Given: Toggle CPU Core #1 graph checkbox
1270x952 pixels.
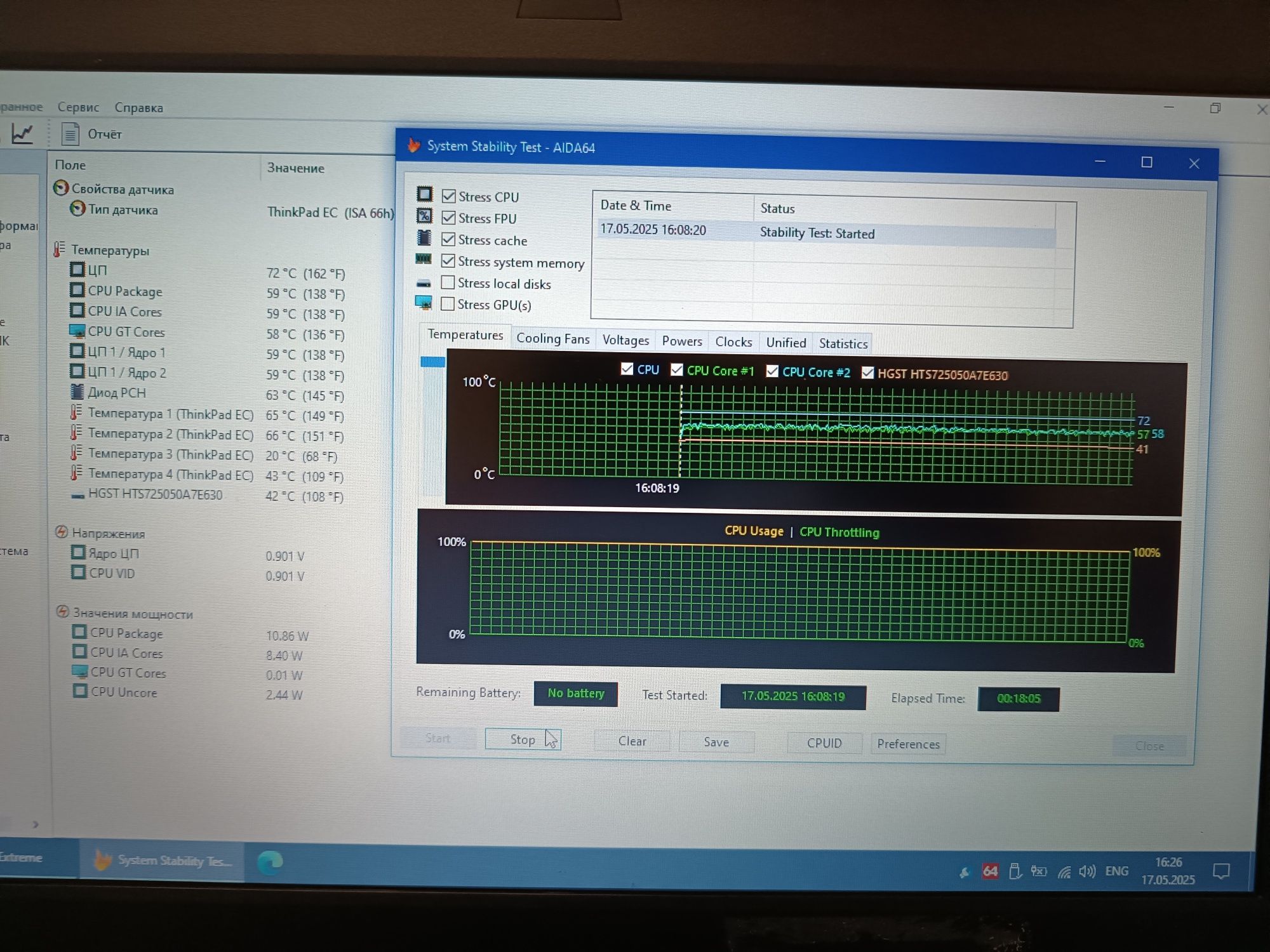Looking at the screenshot, I should pyautogui.click(x=677, y=369).
